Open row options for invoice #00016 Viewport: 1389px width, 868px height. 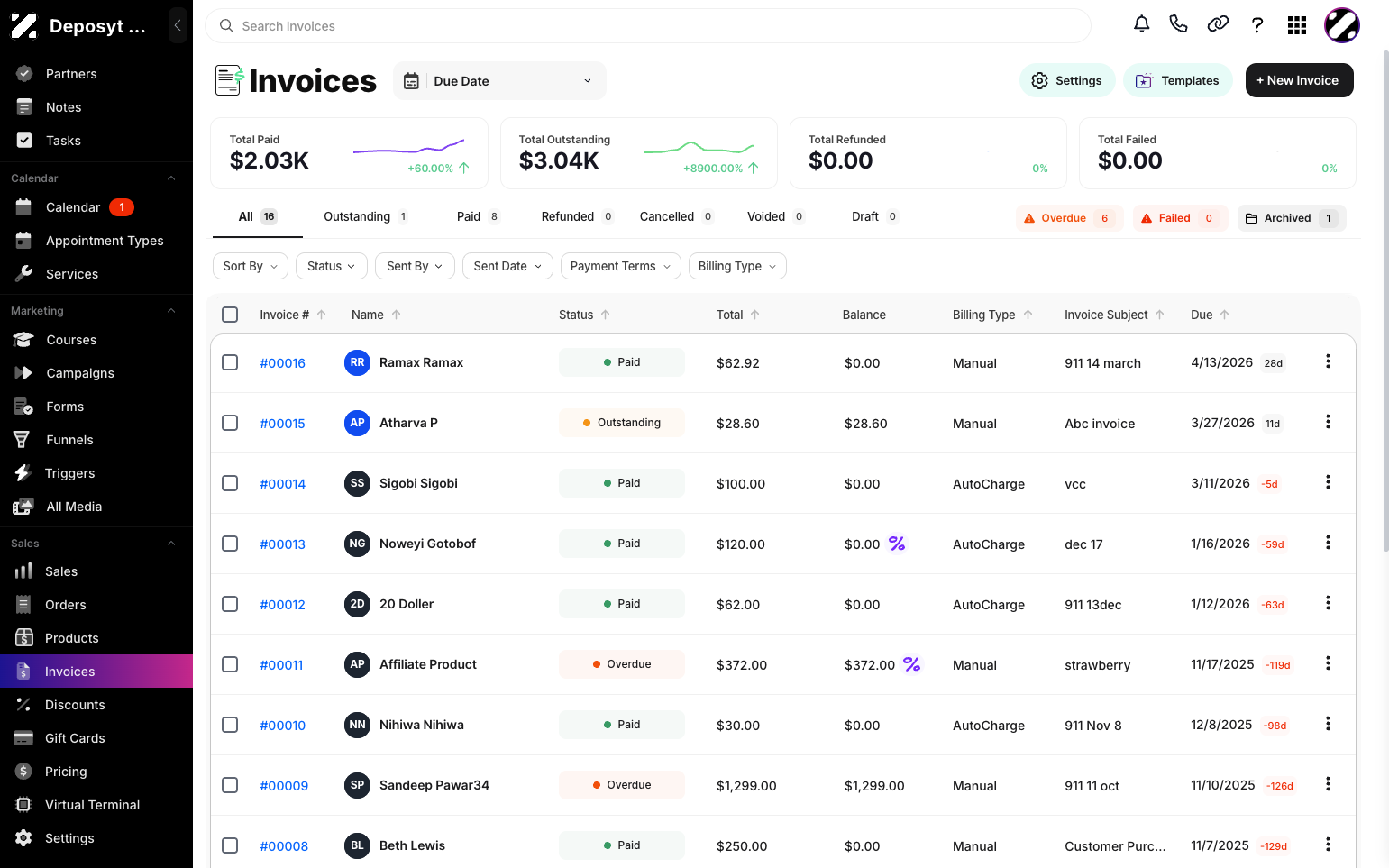coord(1328,361)
